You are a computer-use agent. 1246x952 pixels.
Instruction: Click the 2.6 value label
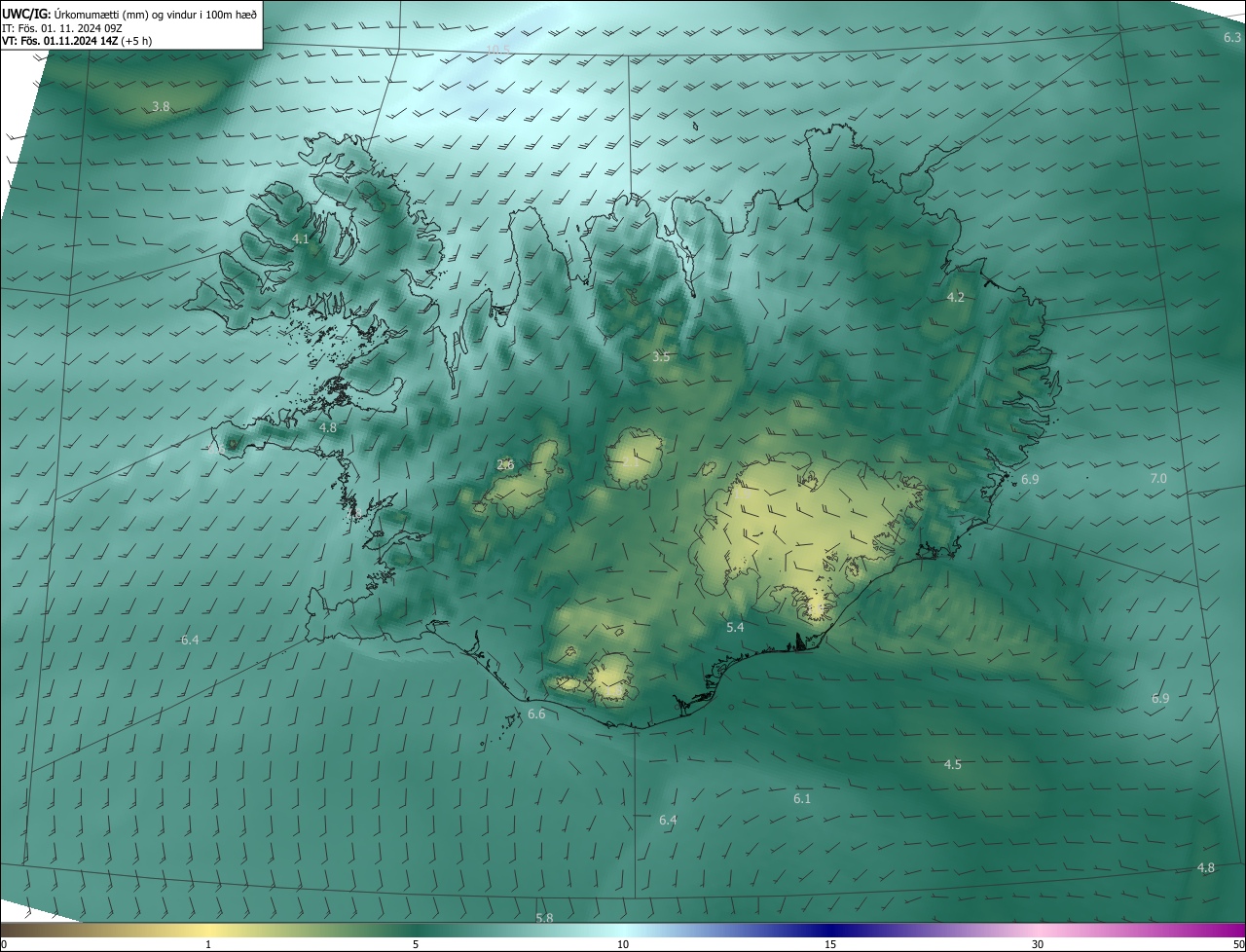(505, 464)
